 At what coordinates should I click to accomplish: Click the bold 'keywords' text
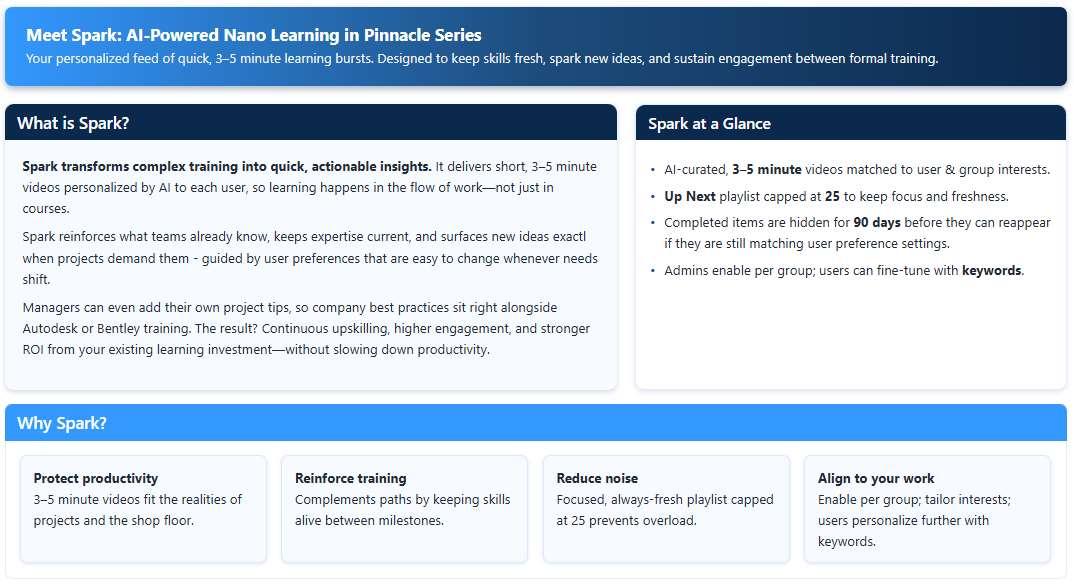coord(992,270)
